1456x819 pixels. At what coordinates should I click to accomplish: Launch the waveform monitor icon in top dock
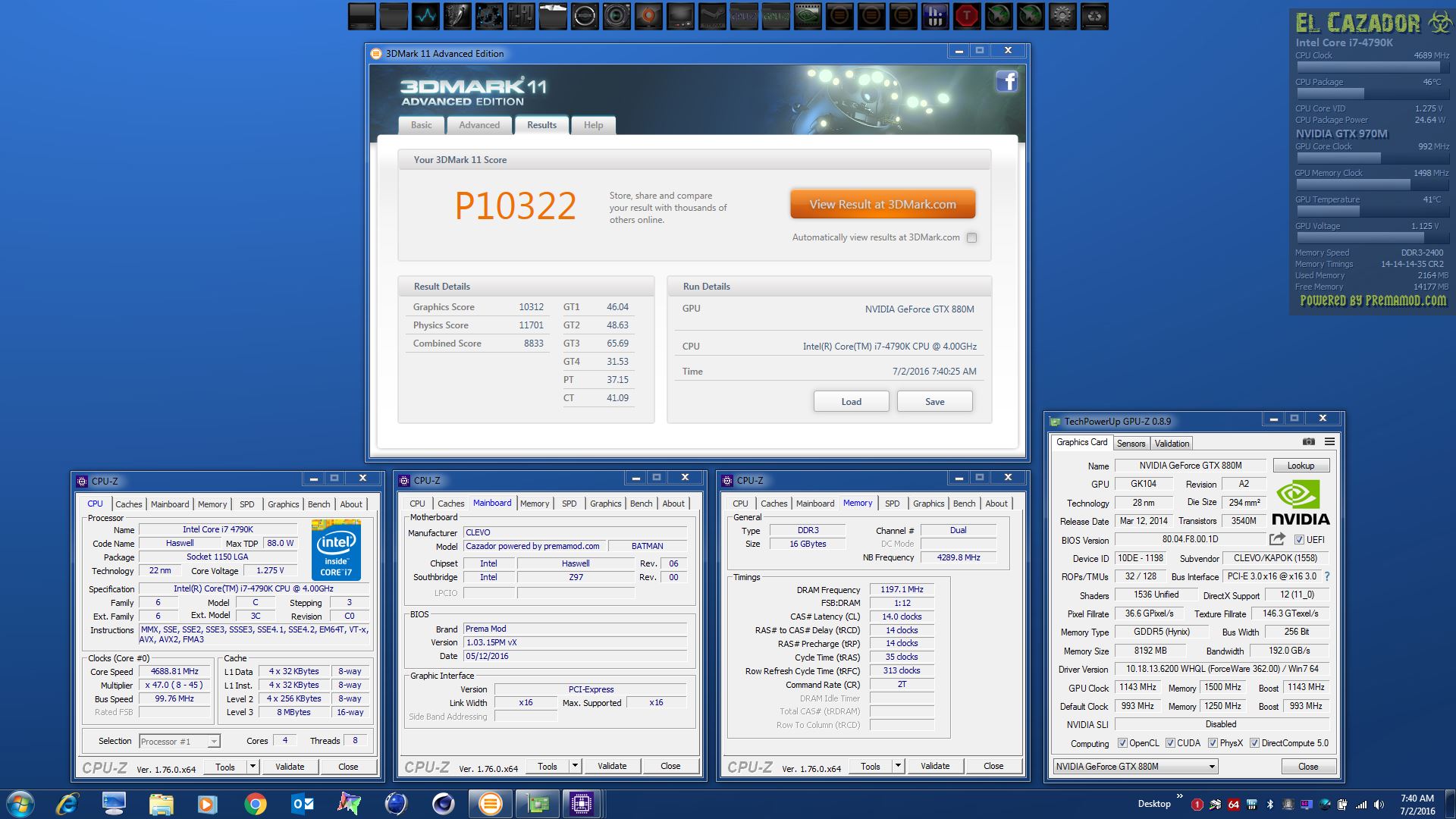(425, 16)
